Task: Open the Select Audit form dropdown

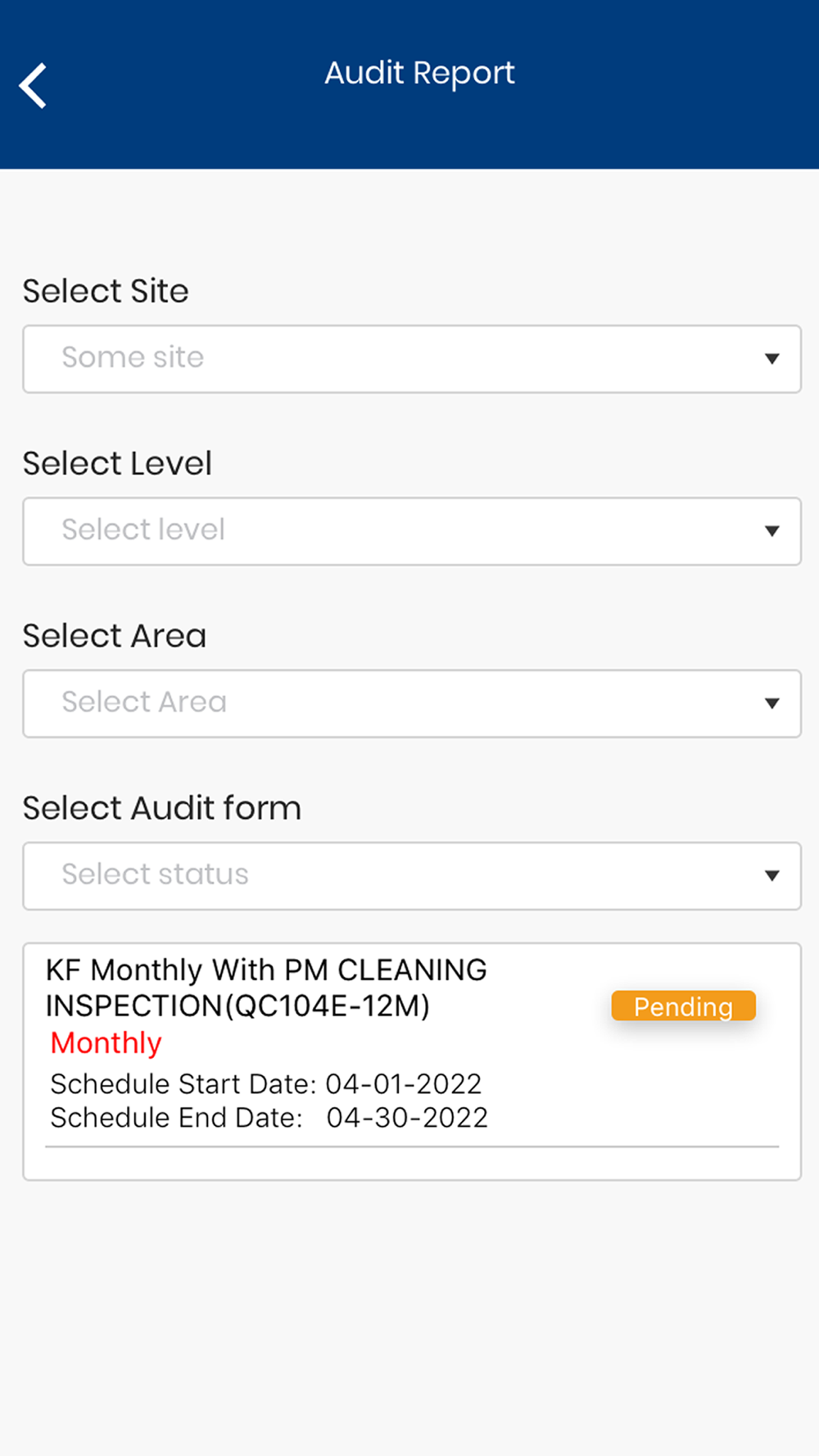Action: [x=412, y=876]
